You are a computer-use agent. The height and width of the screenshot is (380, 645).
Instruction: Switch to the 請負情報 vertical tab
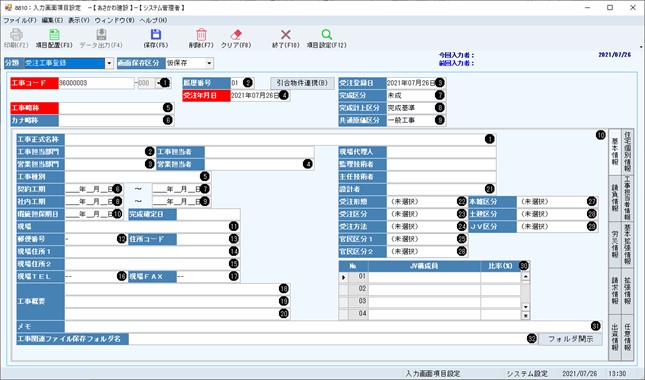pyautogui.click(x=615, y=198)
